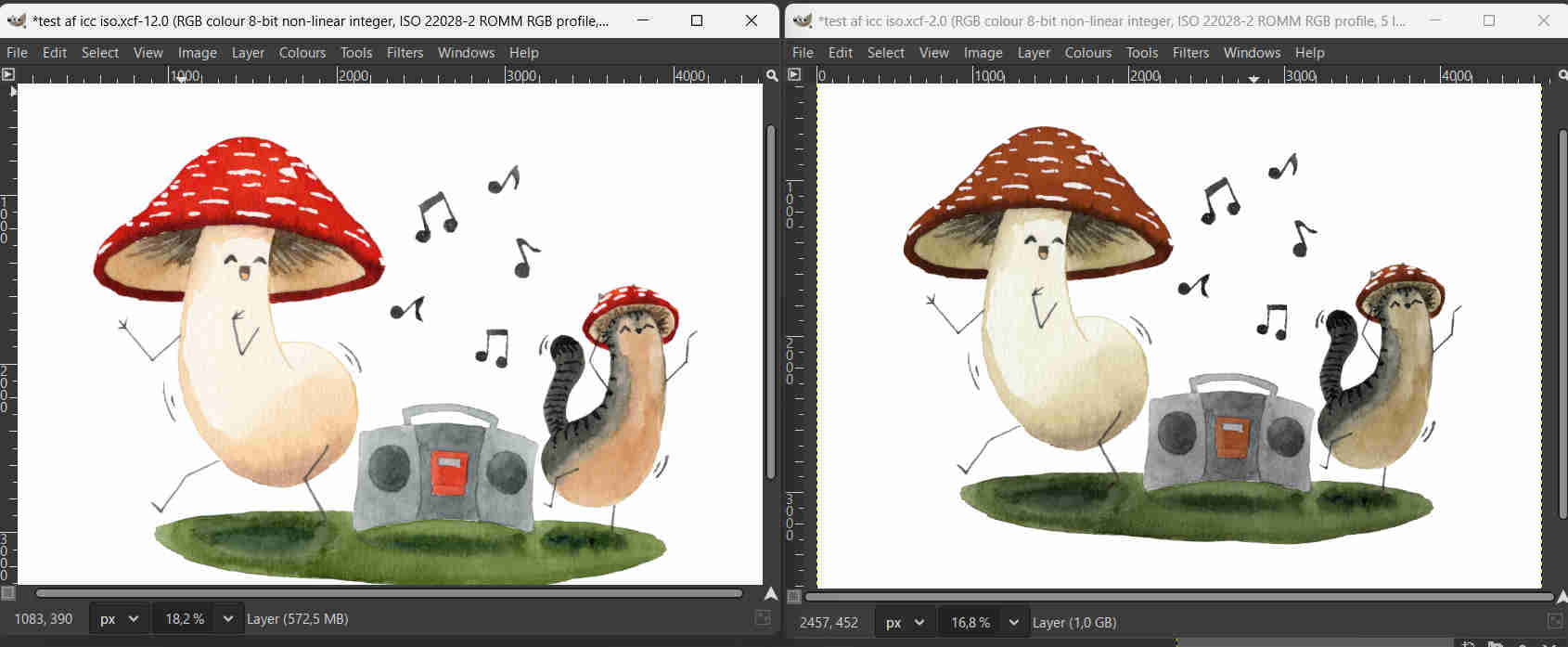Open the Layer menu in the right window
This screenshot has width=1568, height=647.
[x=1034, y=53]
